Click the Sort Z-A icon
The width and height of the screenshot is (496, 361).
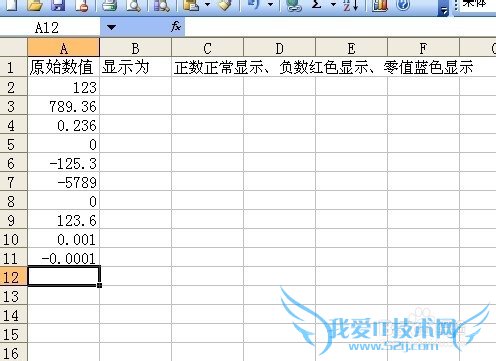point(350,5)
